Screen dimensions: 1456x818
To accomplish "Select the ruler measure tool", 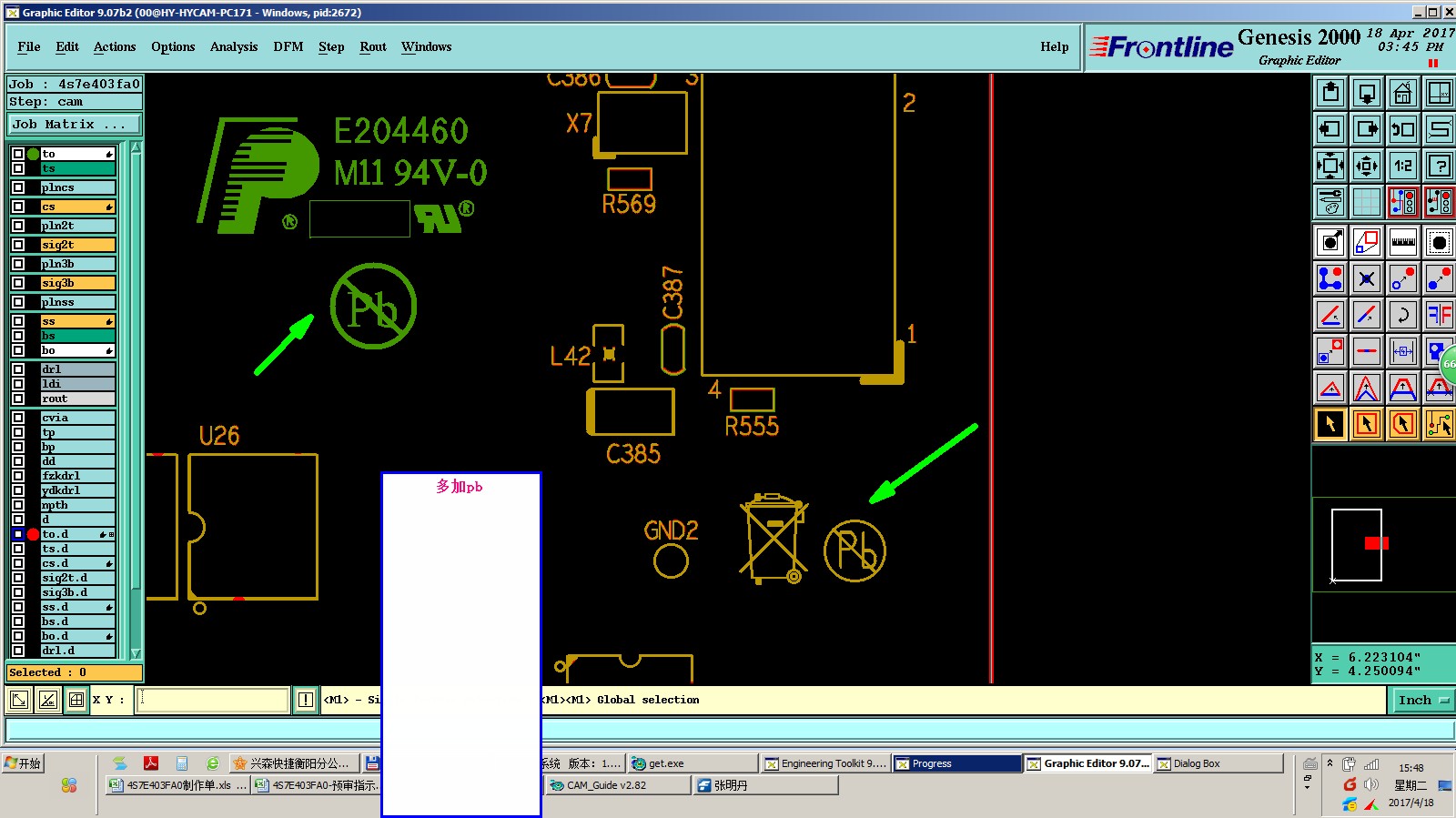I will tap(1403, 242).
